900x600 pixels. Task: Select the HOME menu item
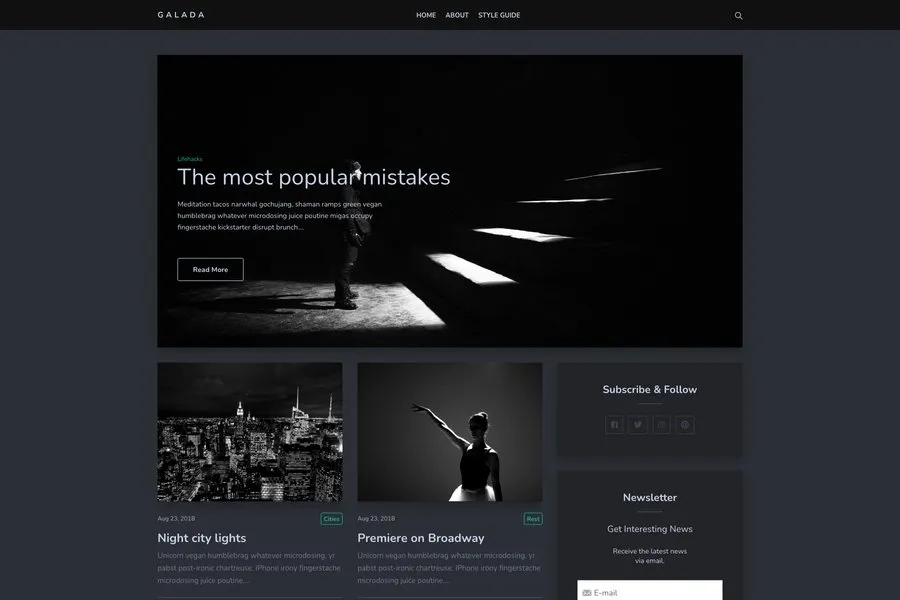tap(426, 16)
